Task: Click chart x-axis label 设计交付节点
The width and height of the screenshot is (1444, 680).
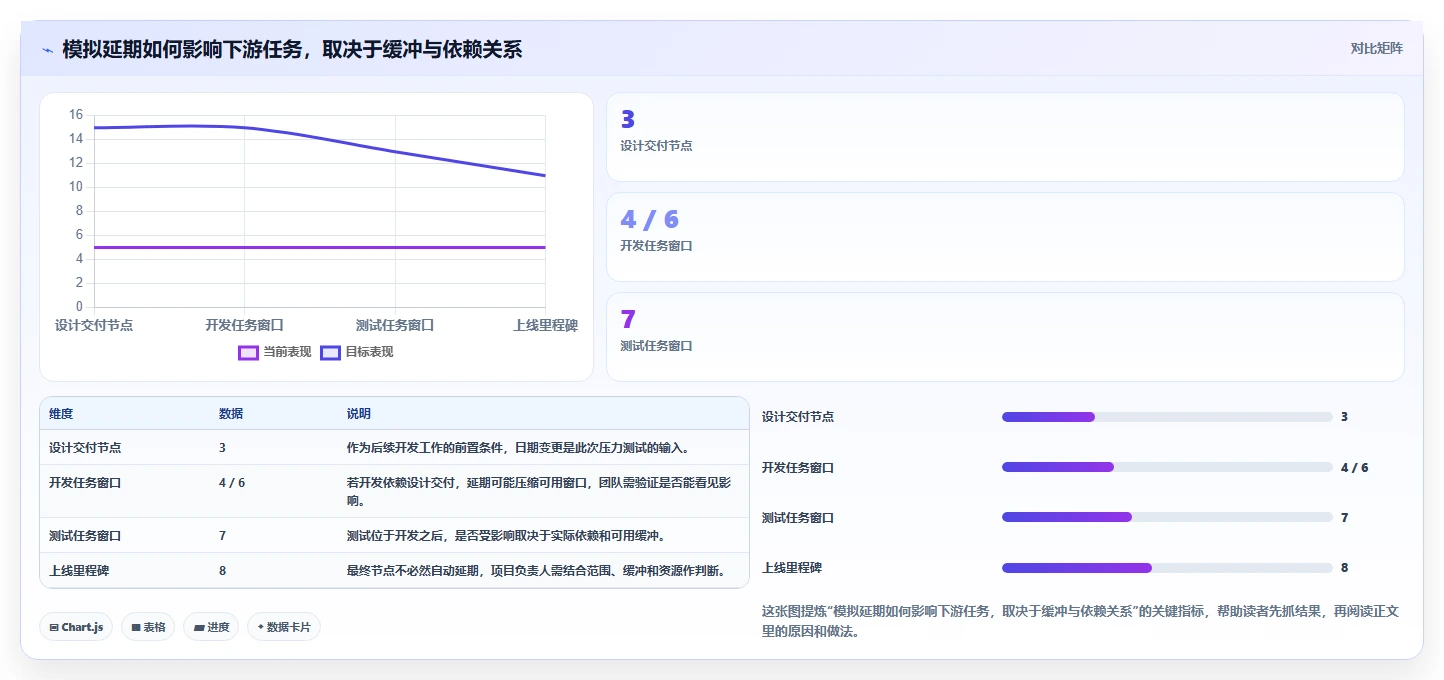Action: 94,325
